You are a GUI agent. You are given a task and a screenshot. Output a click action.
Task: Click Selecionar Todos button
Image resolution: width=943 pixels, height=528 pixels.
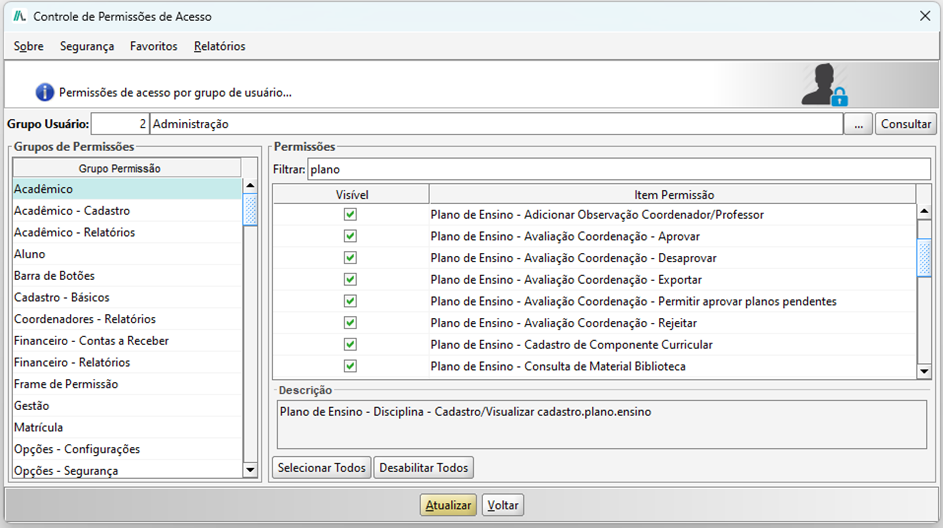(322, 467)
